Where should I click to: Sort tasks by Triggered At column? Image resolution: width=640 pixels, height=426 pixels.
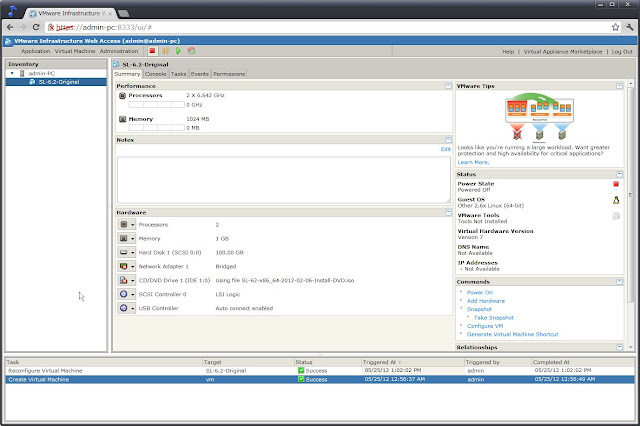pos(412,362)
